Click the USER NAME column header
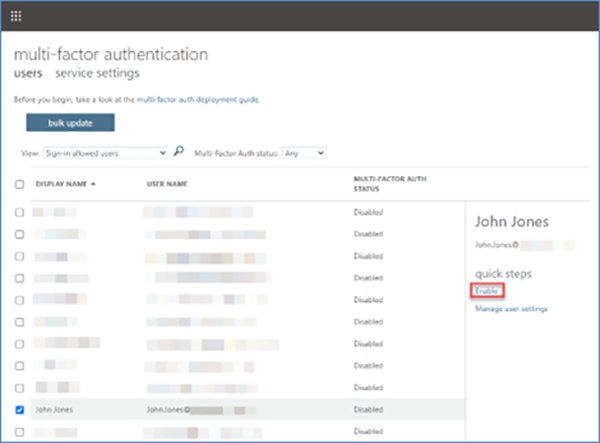The width and height of the screenshot is (600, 443). [167, 184]
